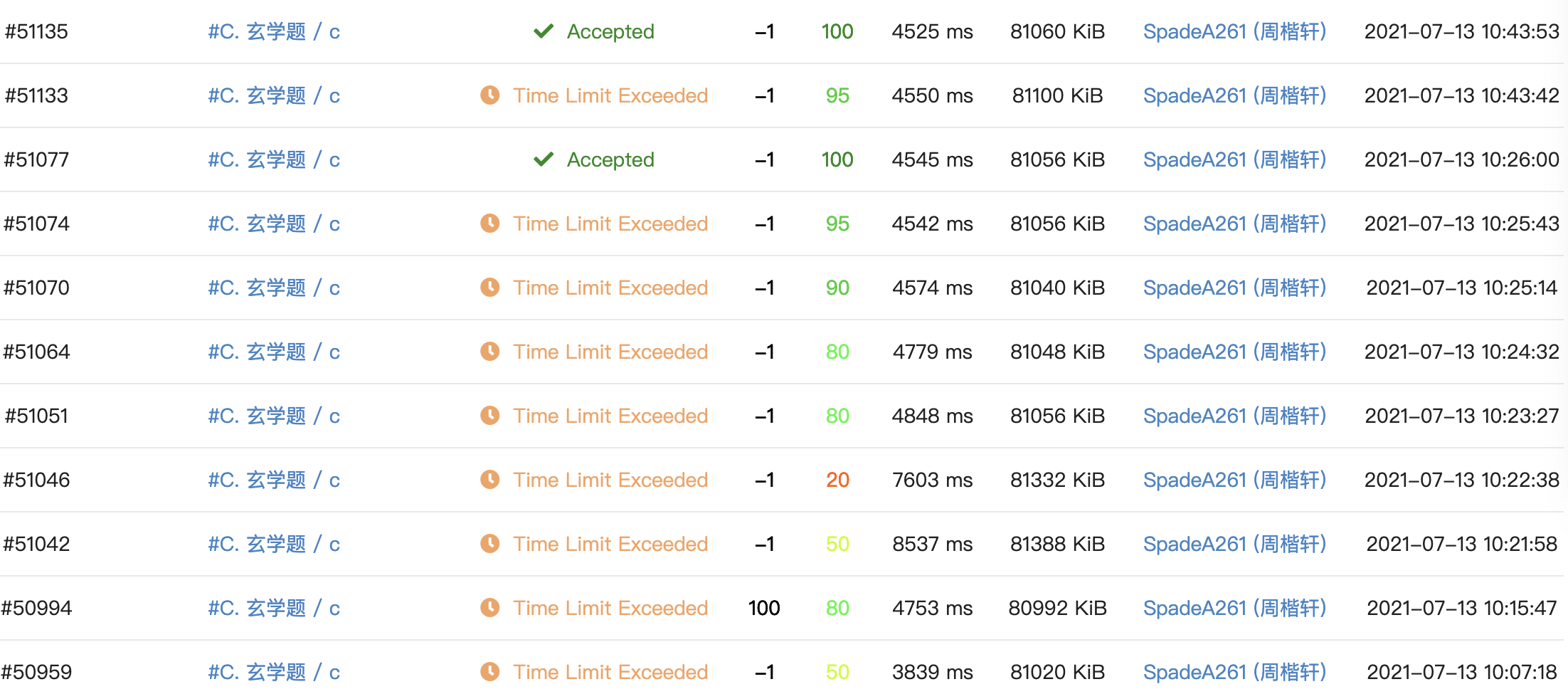
Task: Click the problem link in row #51051
Action: 274,416
